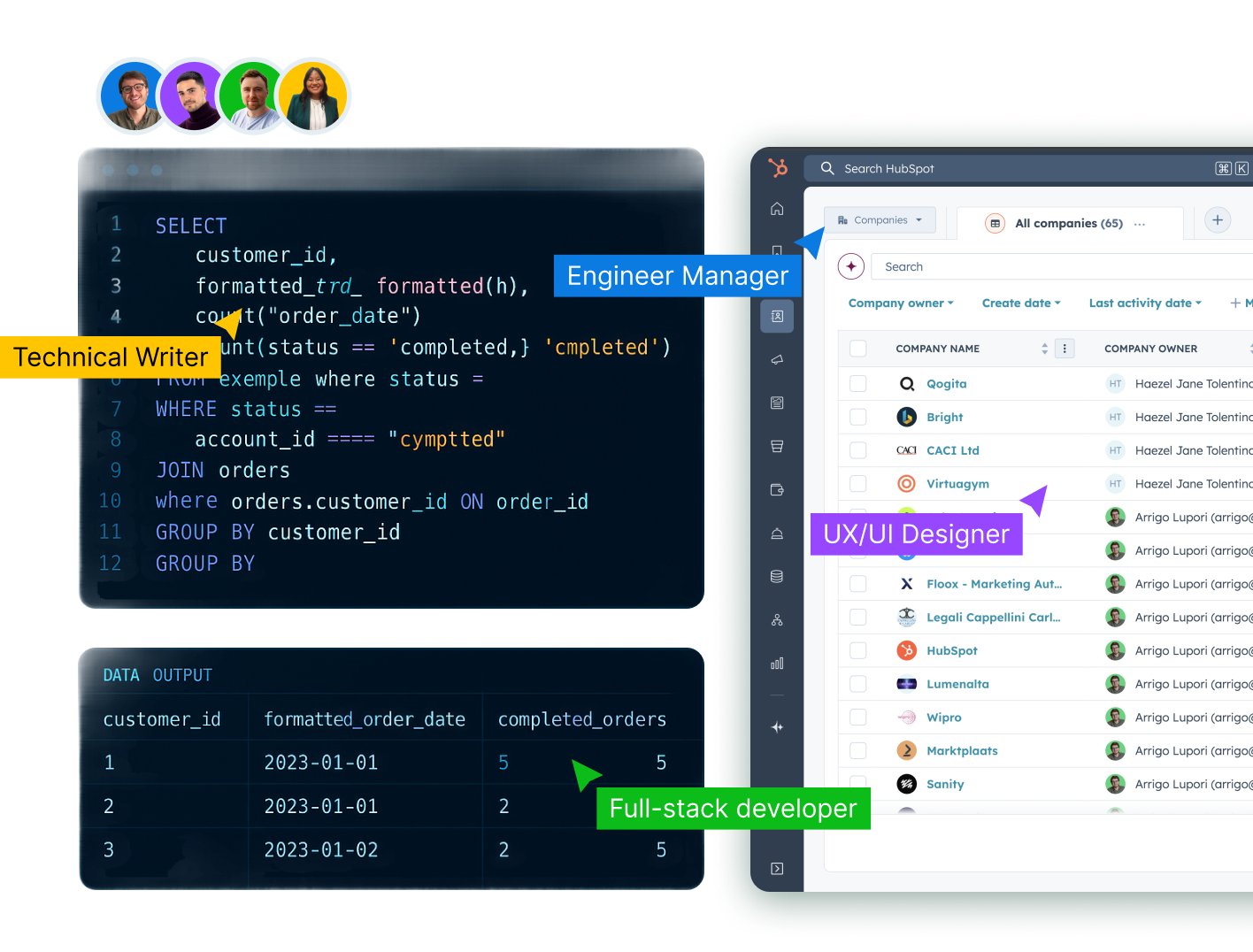The image size is (1253, 952).
Task: Expand the Create date filter
Action: point(1020,303)
